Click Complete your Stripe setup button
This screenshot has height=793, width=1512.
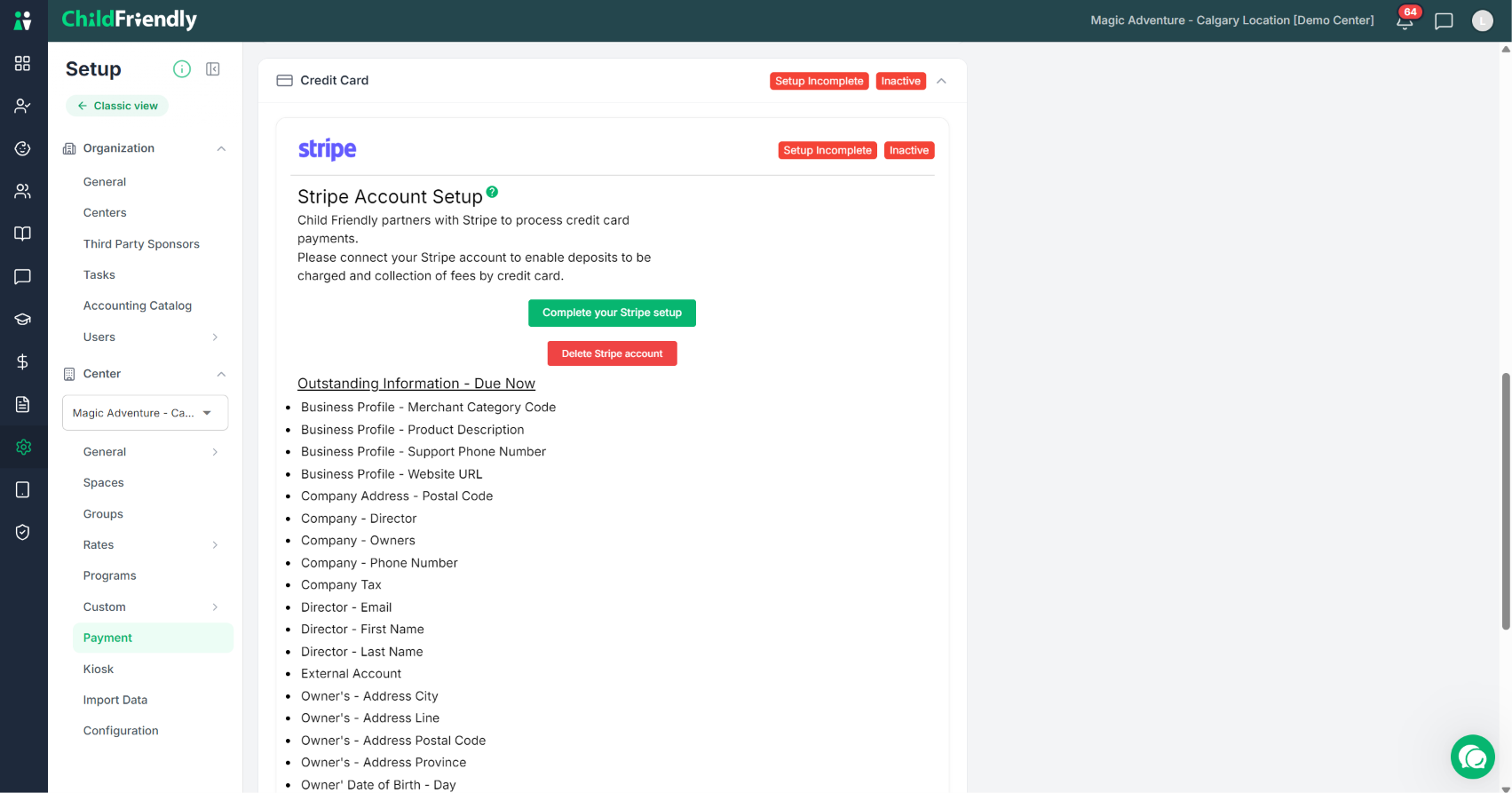coord(612,313)
